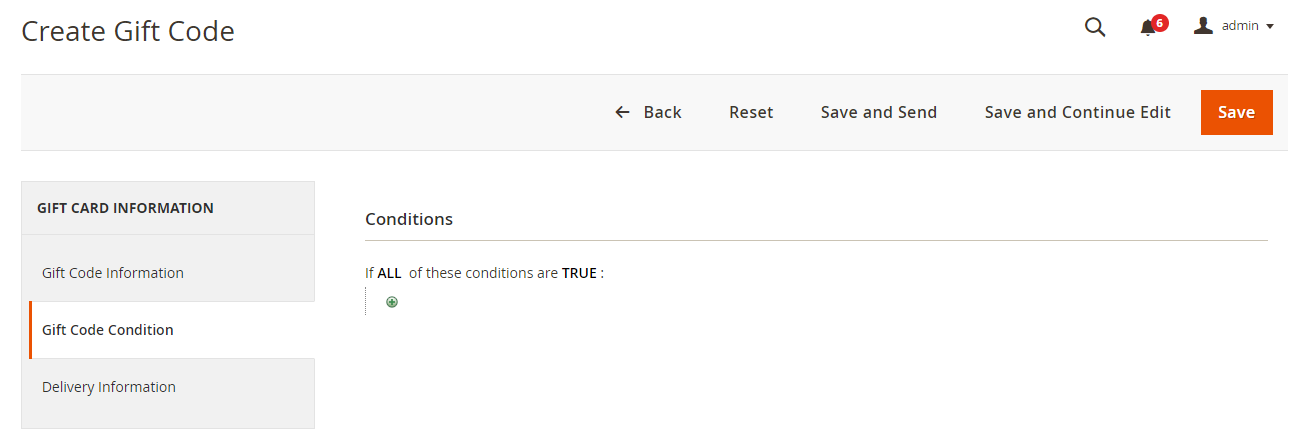Click the "of these conditions are" text
This screenshot has height=447, width=1295.
coord(483,273)
